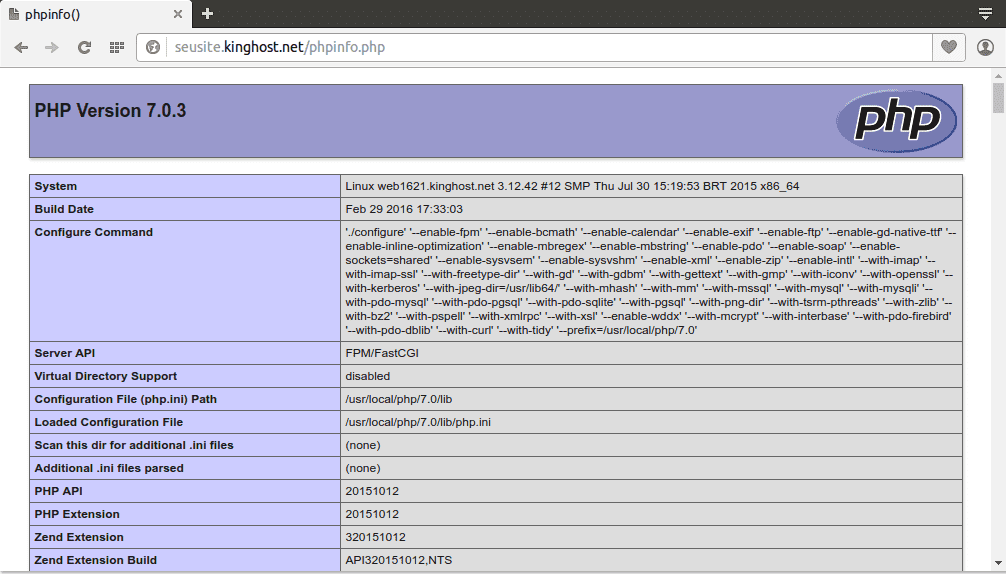Click the API320151012,NTS value
This screenshot has width=1006, height=574.
[398, 561]
